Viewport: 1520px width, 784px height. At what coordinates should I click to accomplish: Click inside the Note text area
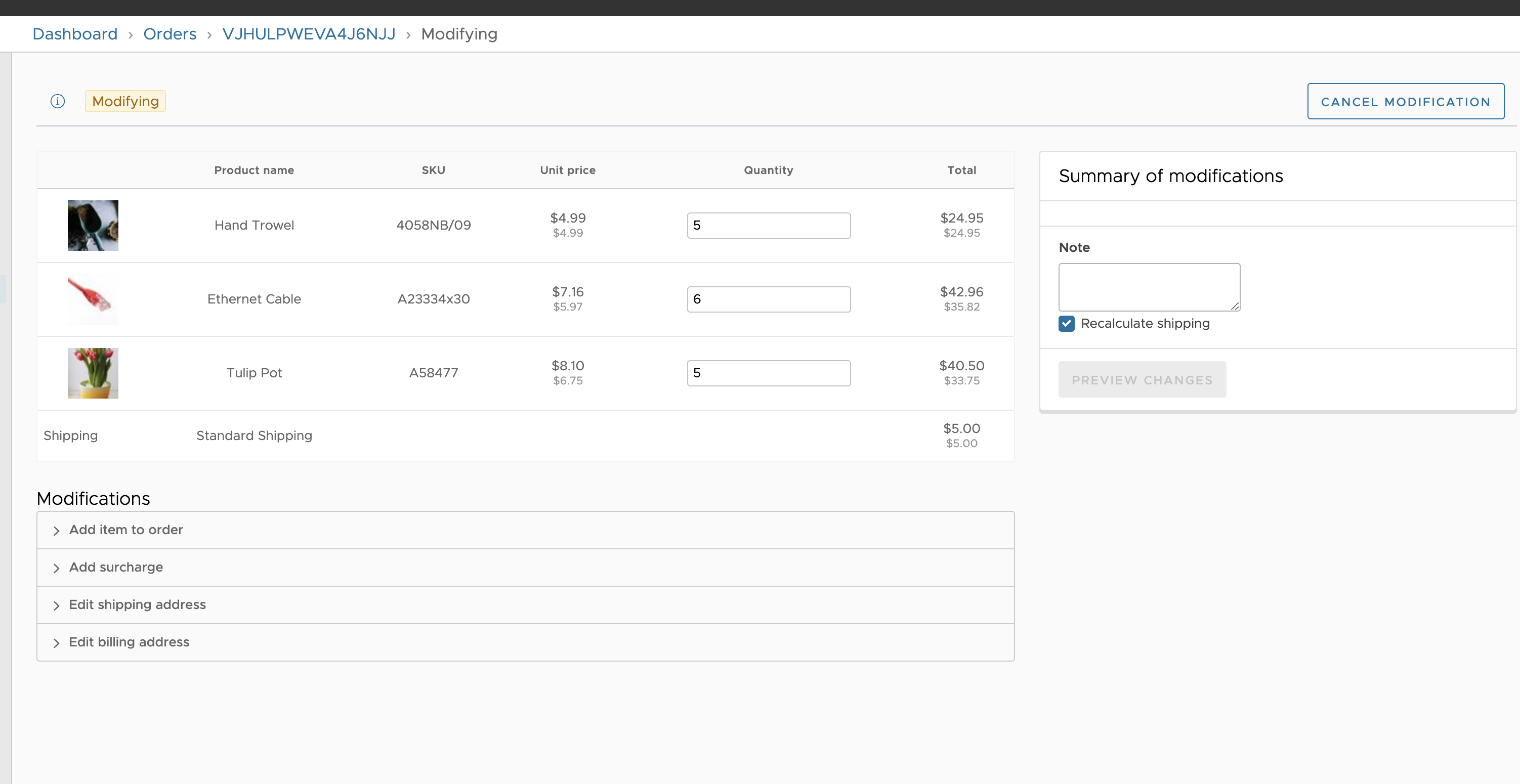pos(1148,287)
